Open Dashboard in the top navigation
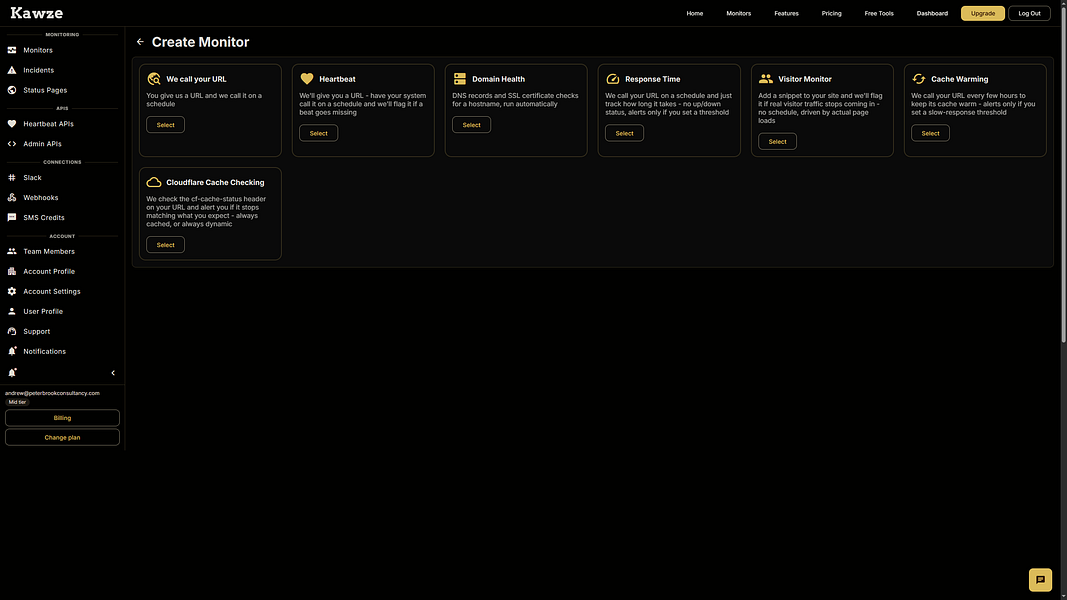This screenshot has height=600, width=1067. pos(932,13)
